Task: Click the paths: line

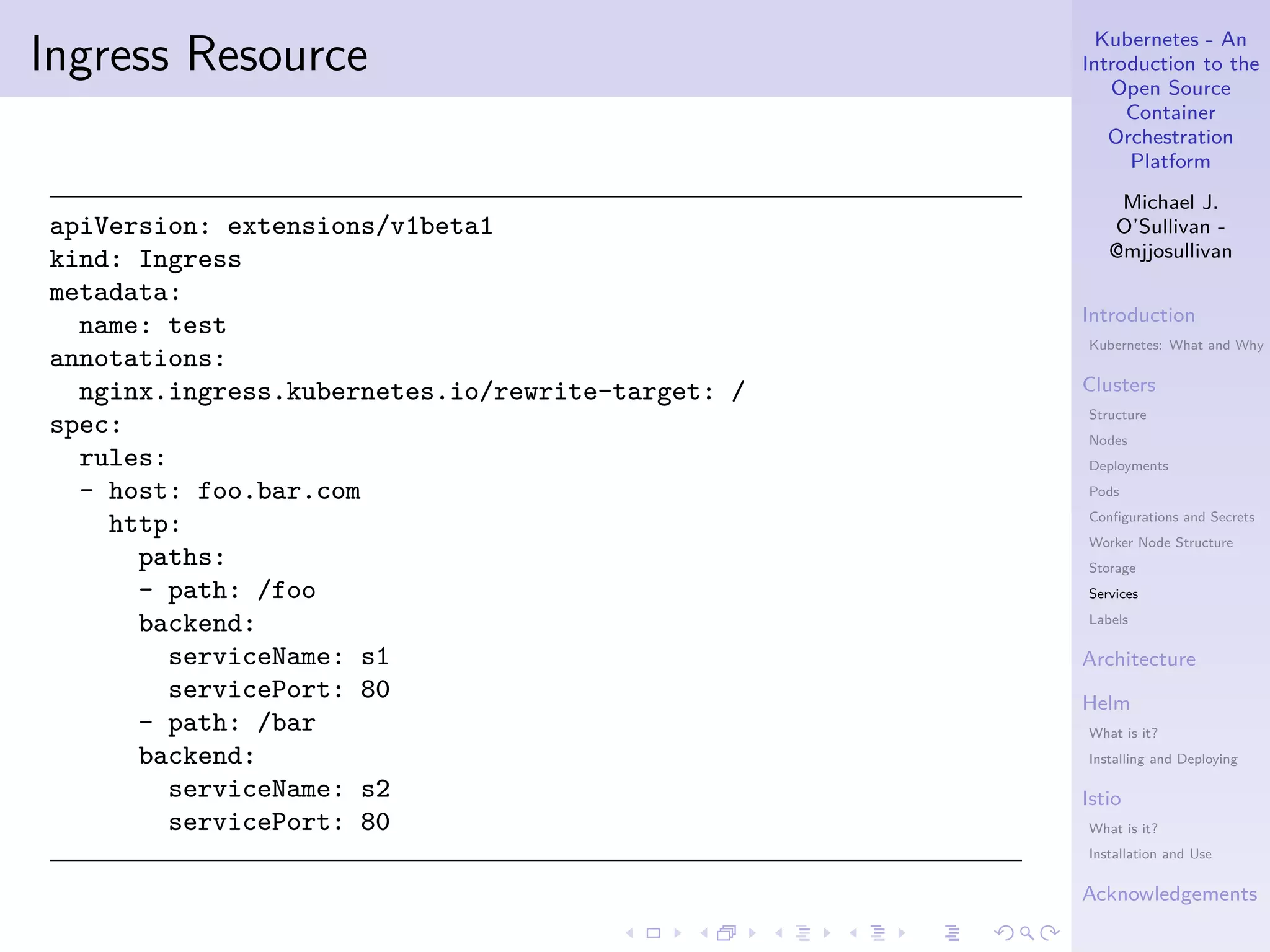Action: pos(181,557)
